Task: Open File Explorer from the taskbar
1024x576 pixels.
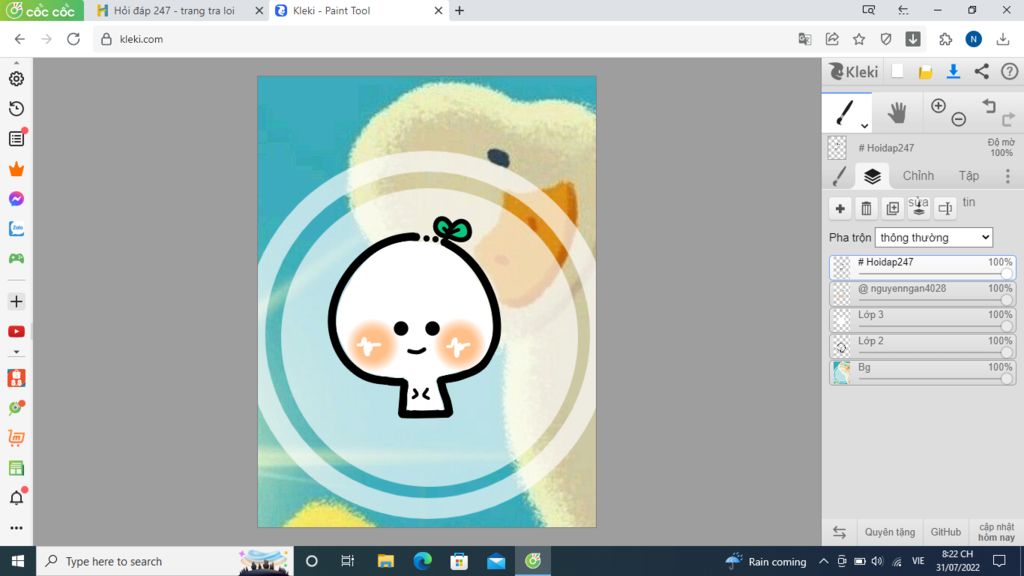Action: 386,561
